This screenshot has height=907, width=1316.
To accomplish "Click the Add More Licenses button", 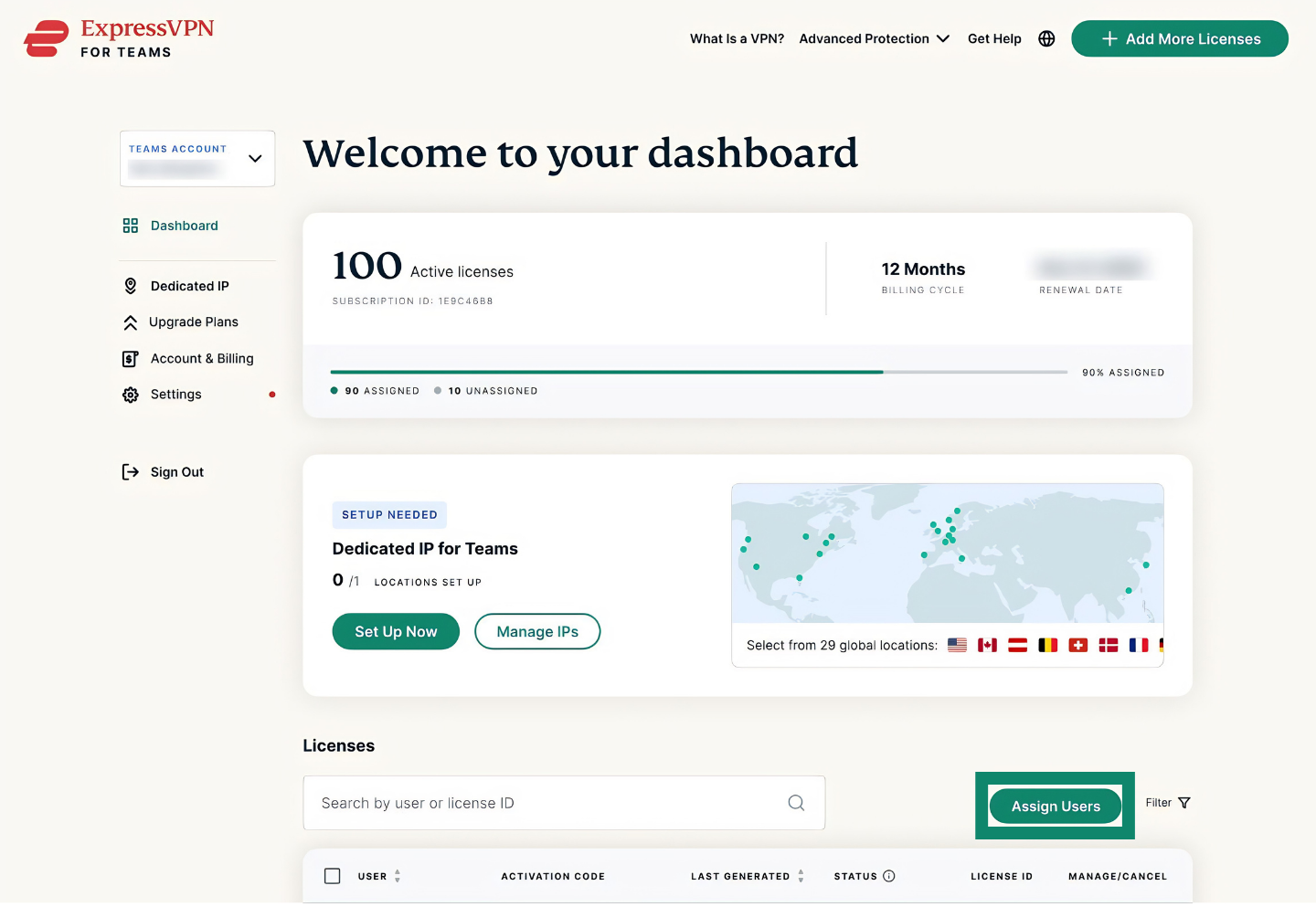I will point(1180,38).
